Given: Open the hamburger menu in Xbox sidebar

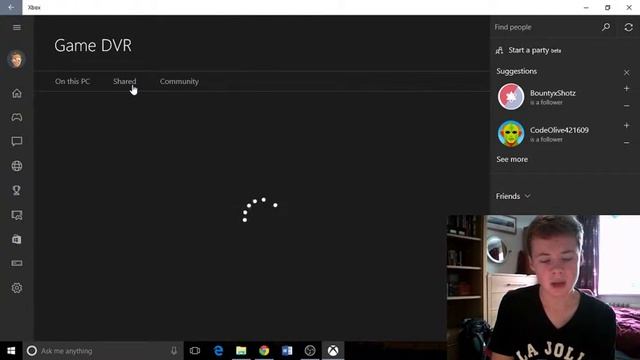Looking at the screenshot, I should point(17,27).
